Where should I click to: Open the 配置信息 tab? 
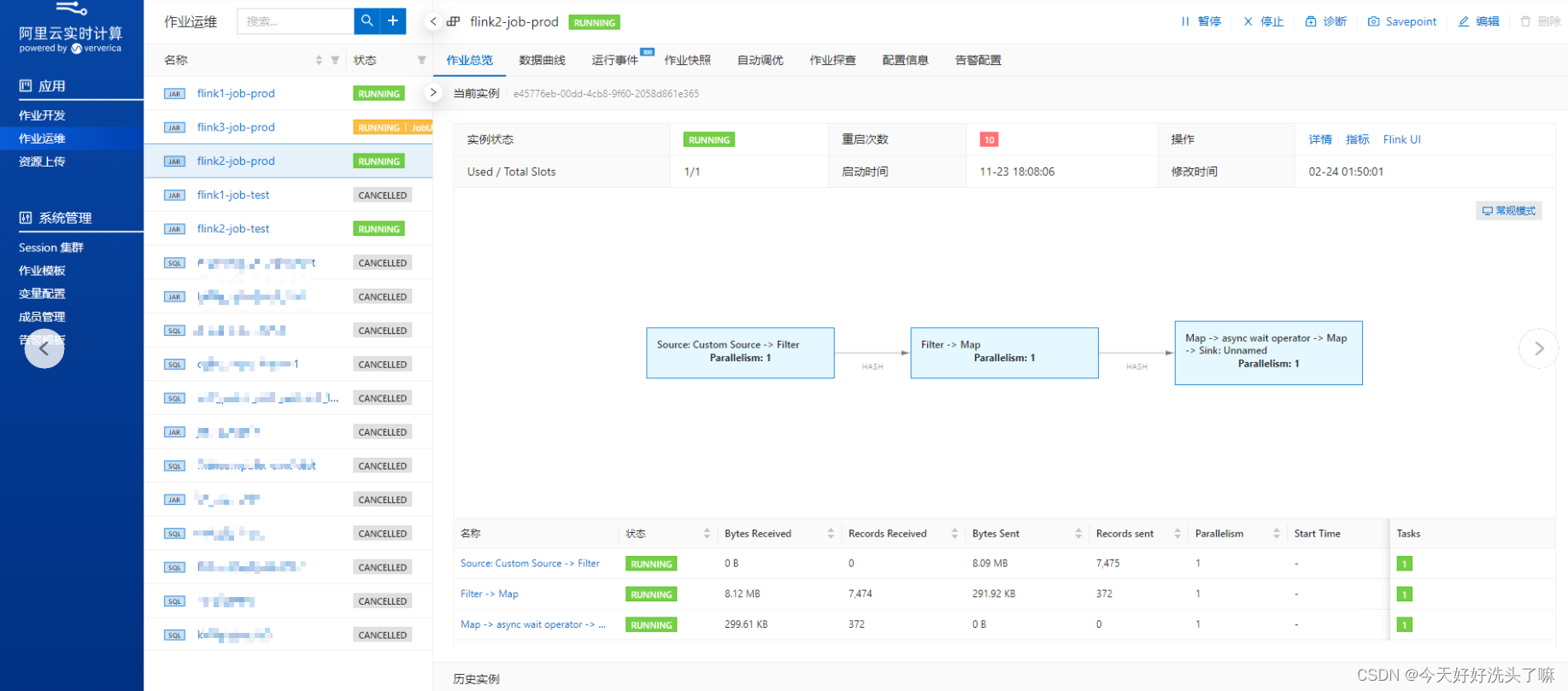click(905, 60)
